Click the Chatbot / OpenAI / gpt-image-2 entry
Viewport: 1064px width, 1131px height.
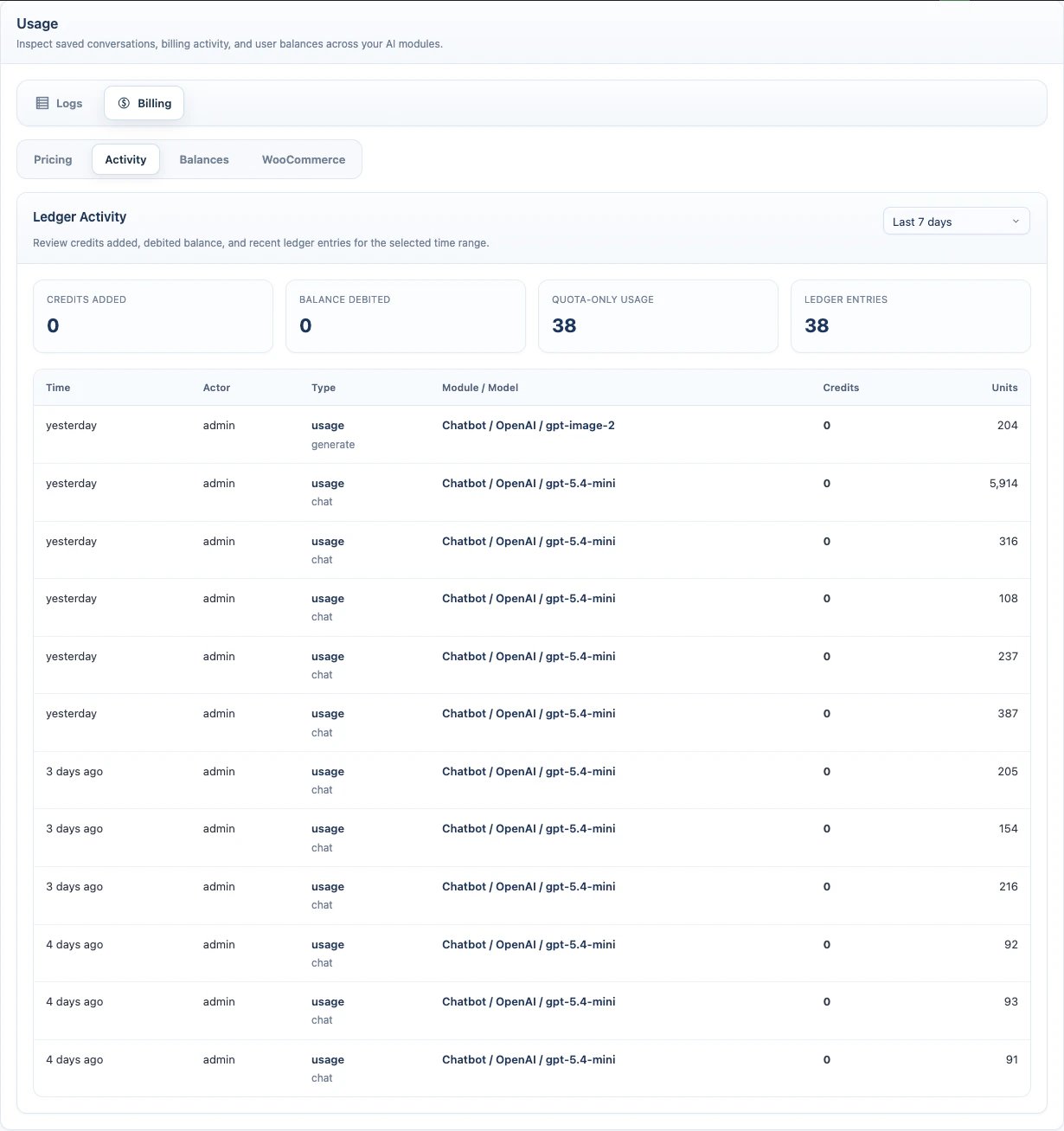pos(529,425)
